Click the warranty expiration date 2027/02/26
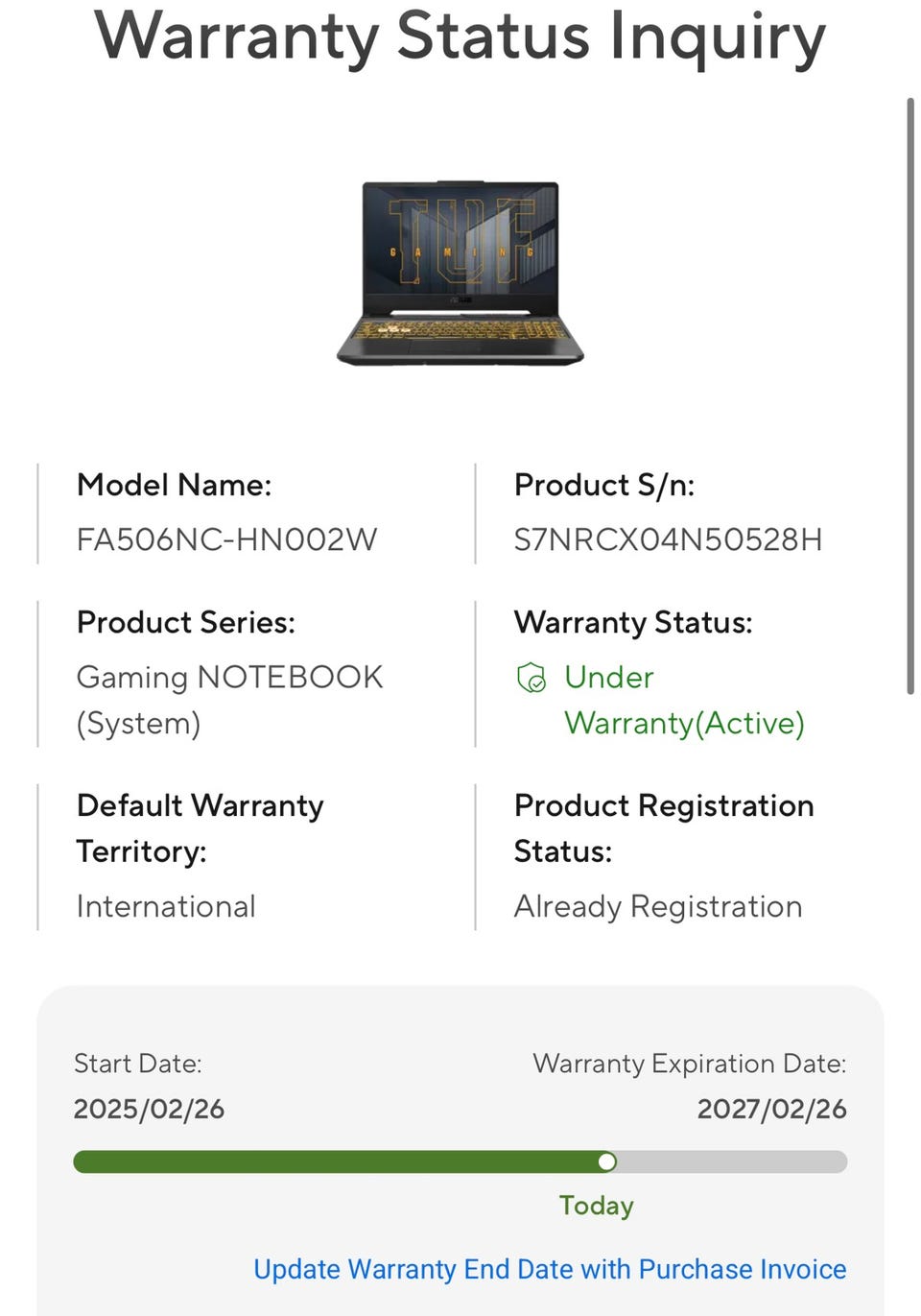The image size is (921, 1316). click(771, 1109)
